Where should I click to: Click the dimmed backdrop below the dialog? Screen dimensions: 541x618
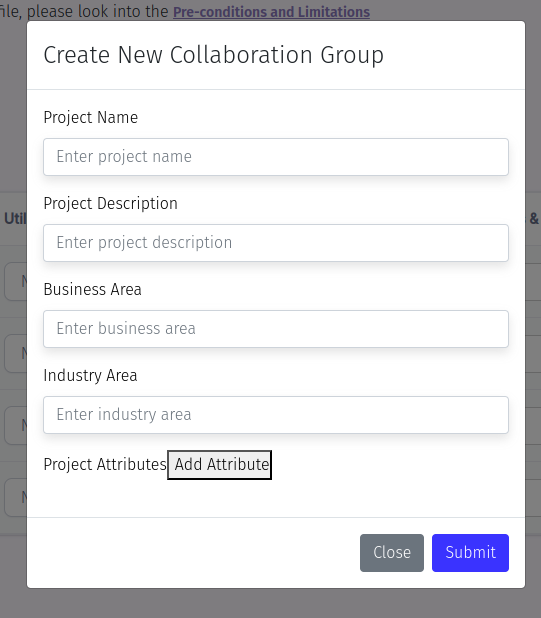coord(270,603)
